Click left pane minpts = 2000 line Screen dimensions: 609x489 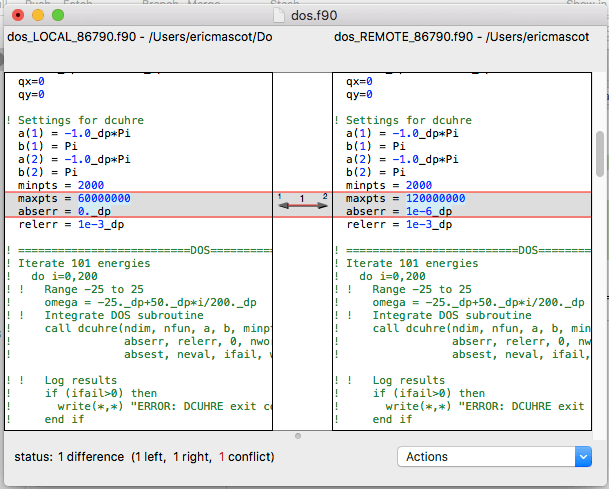(x=61, y=185)
